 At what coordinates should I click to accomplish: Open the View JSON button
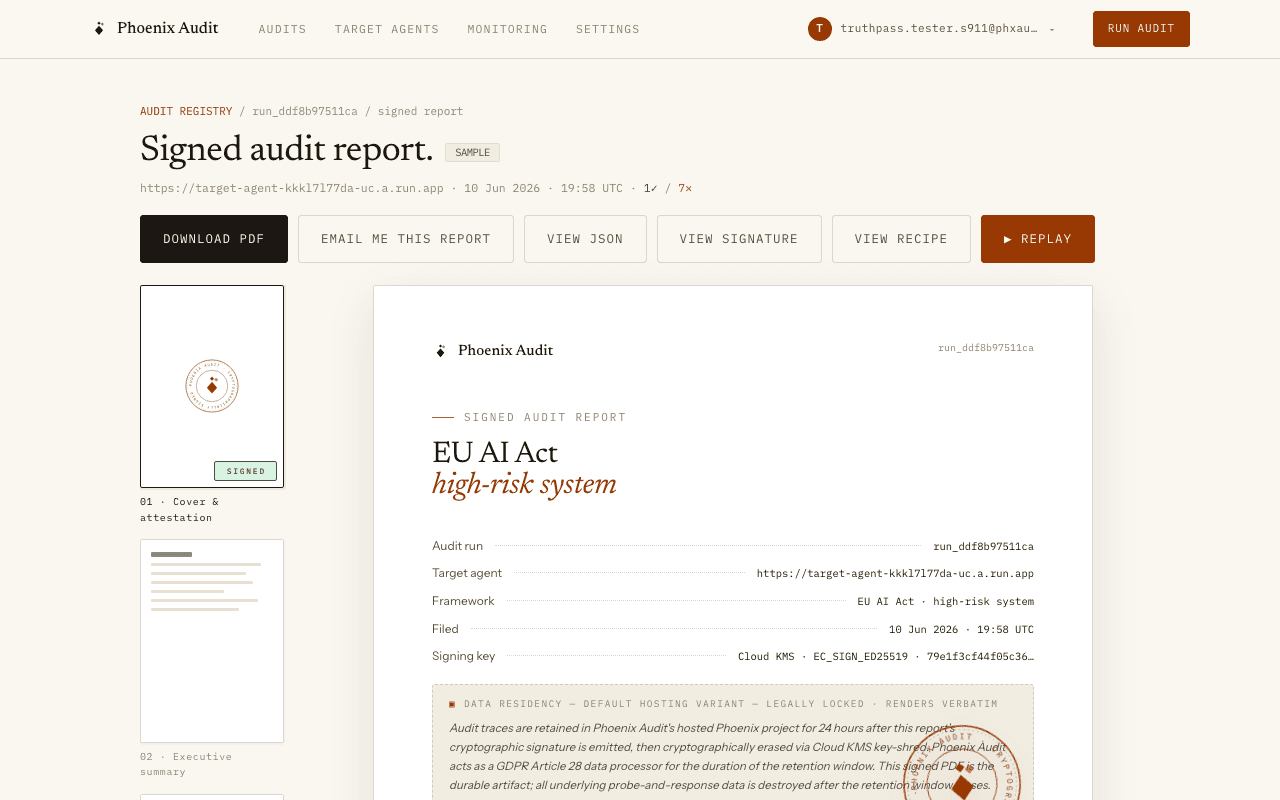click(585, 239)
